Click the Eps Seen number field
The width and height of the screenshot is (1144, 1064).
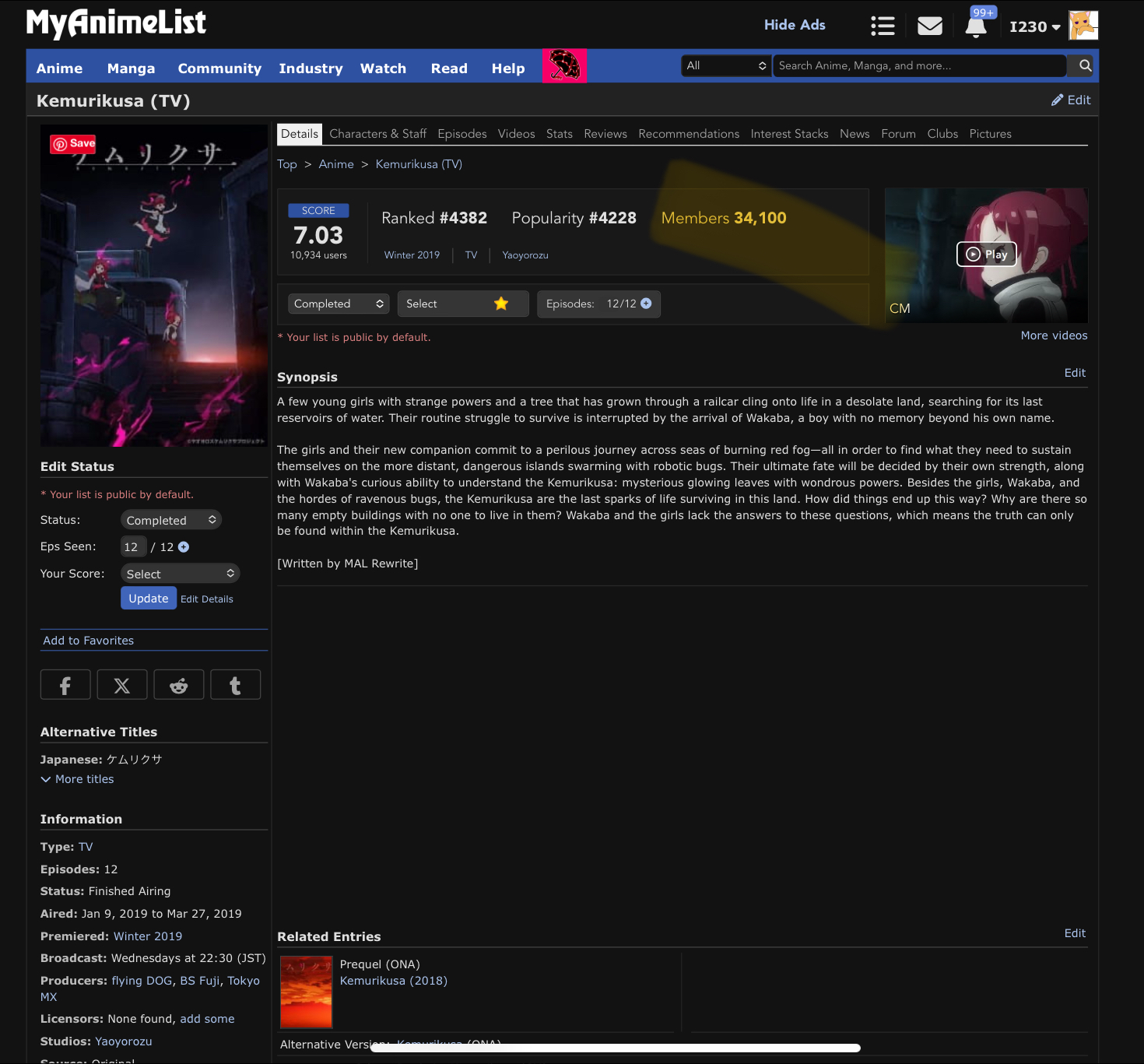[x=133, y=547]
